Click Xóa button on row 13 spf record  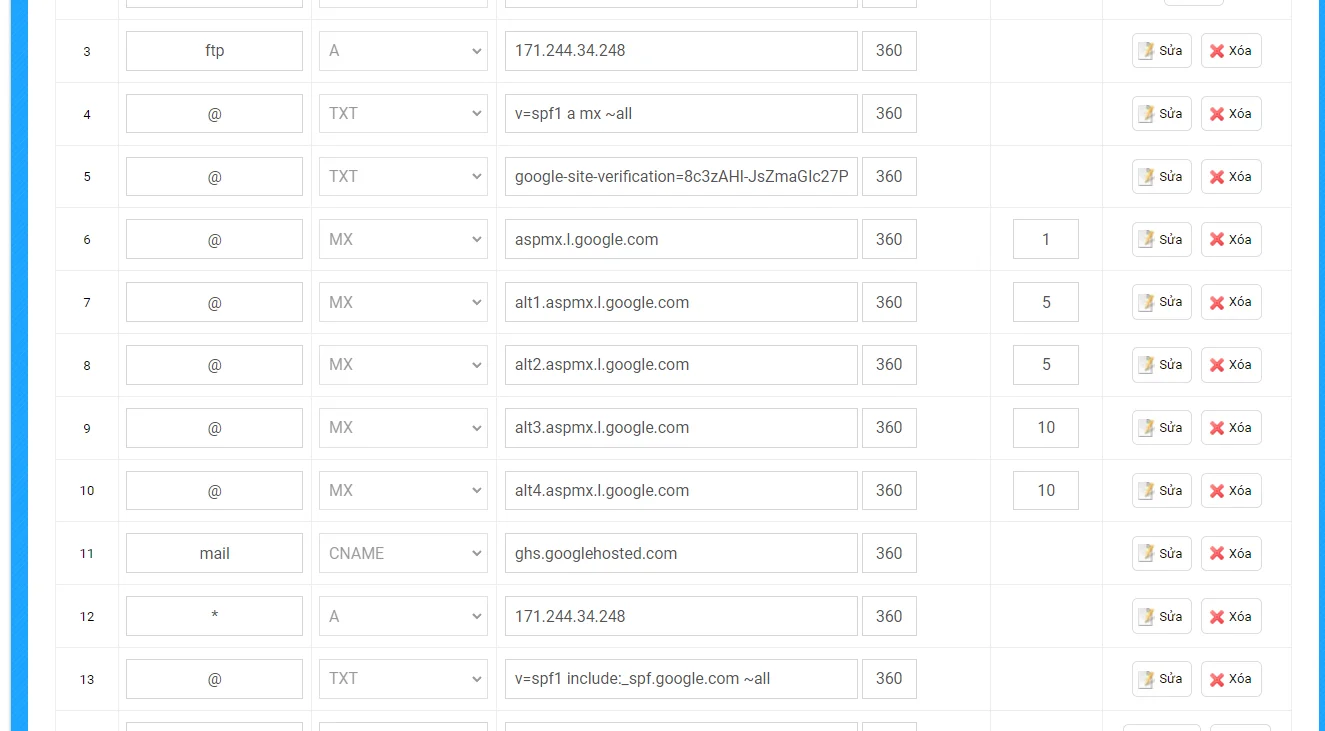point(1231,680)
